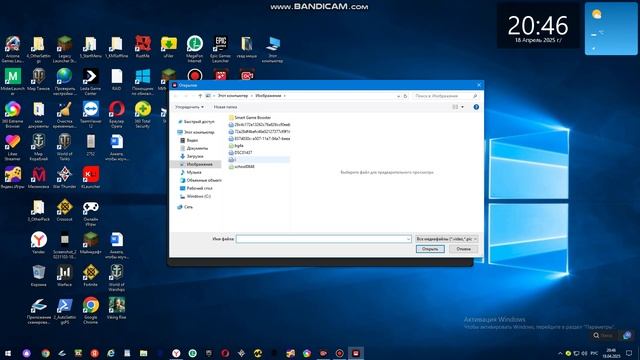Viewport: 640px width, 360px height.
Task: Click the 20:46 clock widget
Action: click(538, 27)
